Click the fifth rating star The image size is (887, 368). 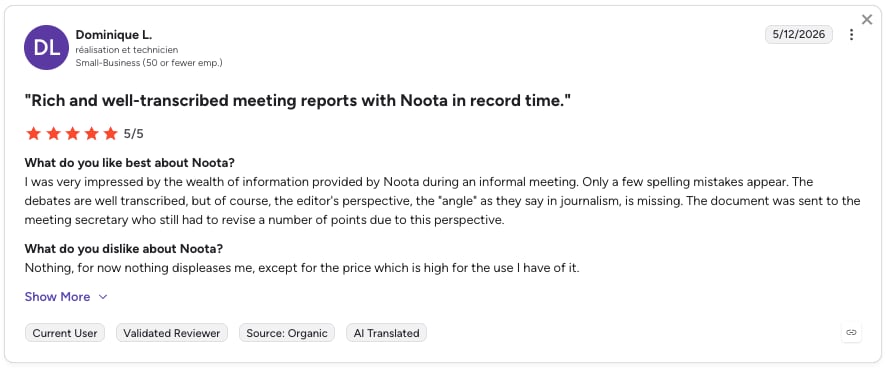tap(111, 133)
